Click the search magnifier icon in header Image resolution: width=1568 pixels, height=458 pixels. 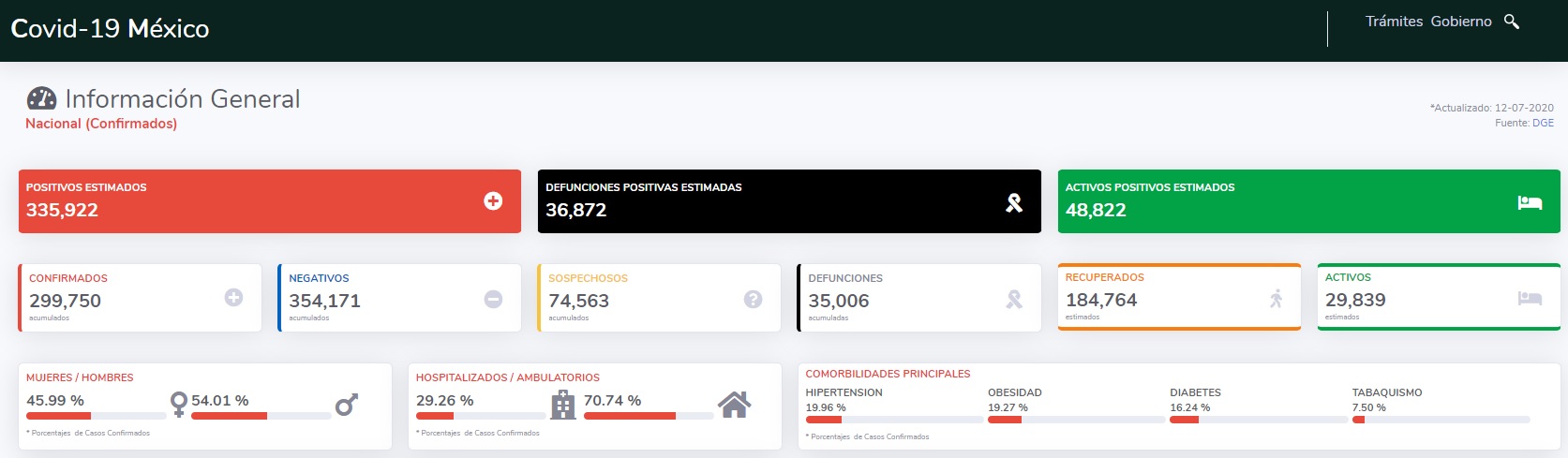pyautogui.click(x=1512, y=22)
